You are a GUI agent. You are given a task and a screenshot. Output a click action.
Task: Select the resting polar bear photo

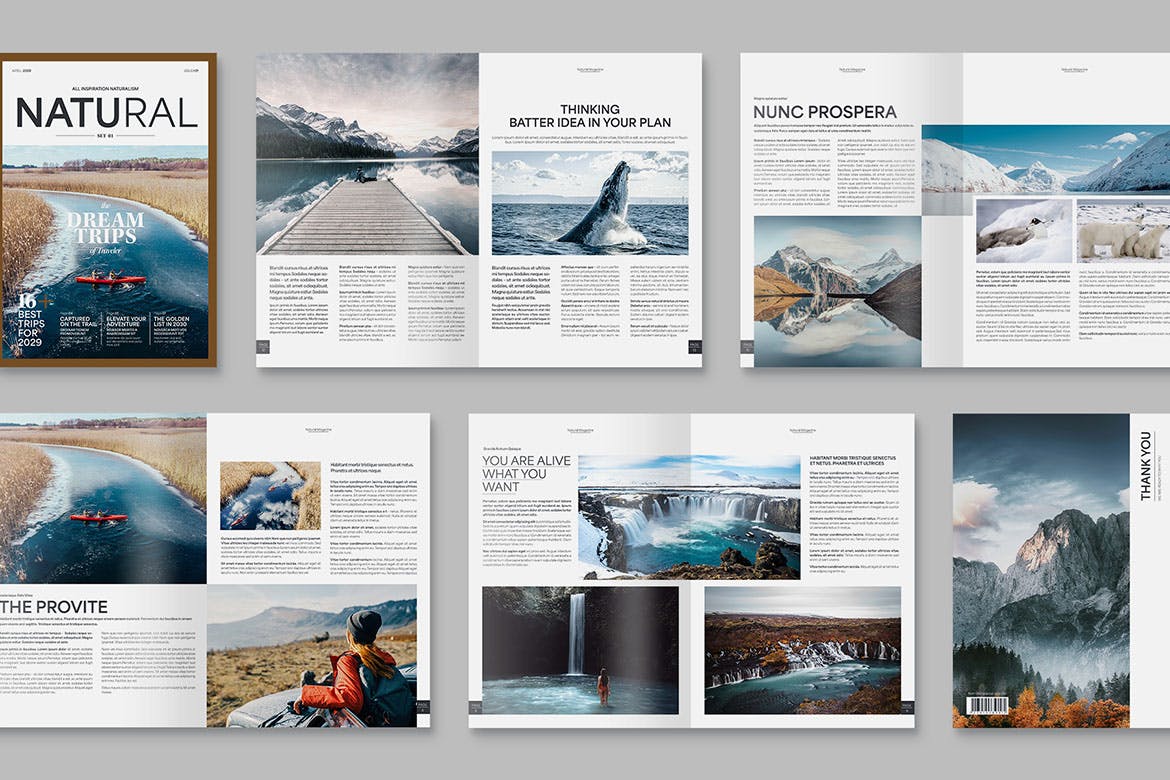click(1023, 231)
